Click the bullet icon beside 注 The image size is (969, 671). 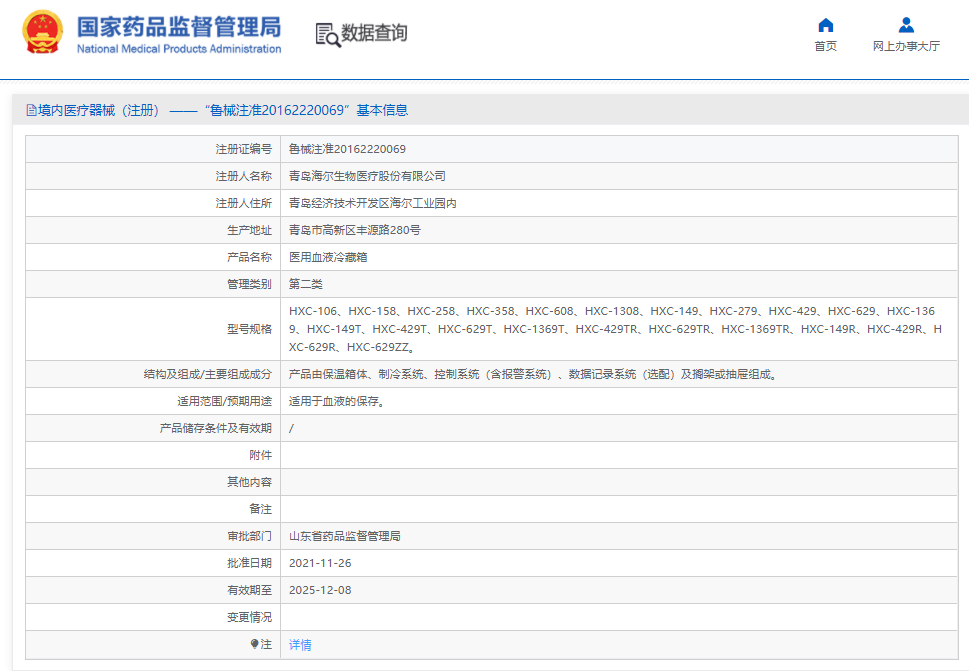click(x=254, y=645)
